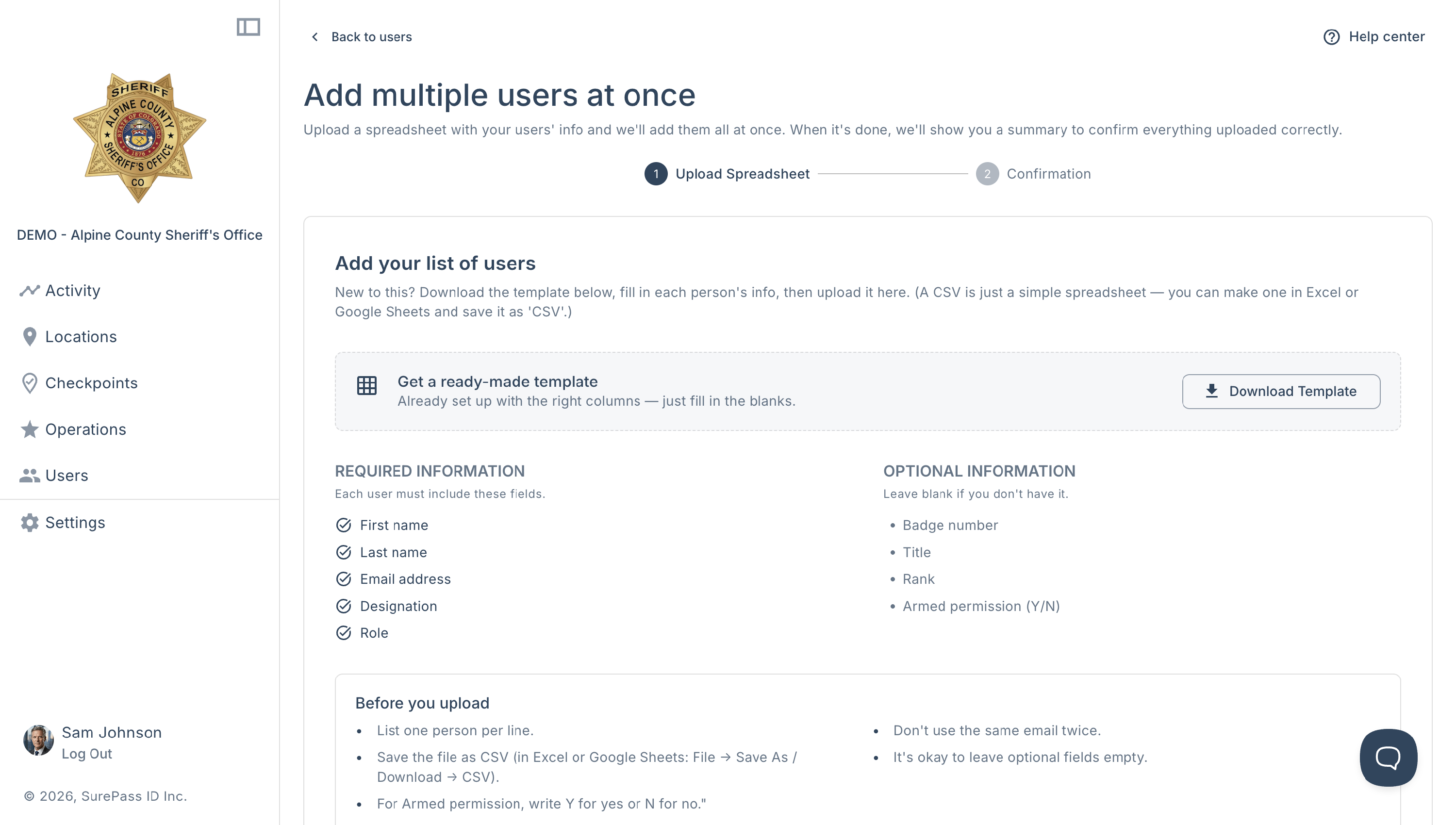Collapse the sidebar panel toggle icon

pos(248,27)
